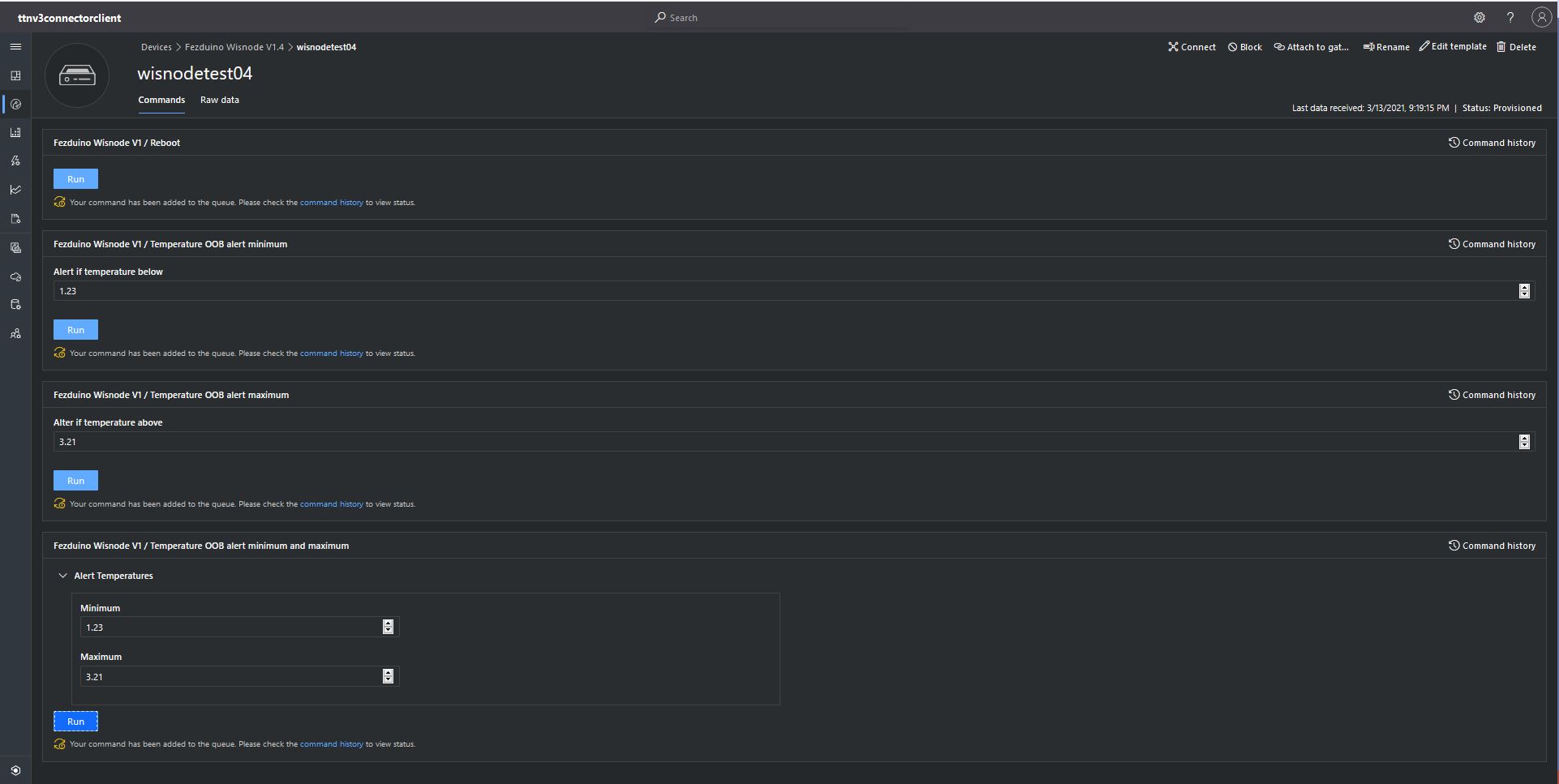The image size is (1559, 784).
Task: Switch to the Raw data tab
Action: [x=219, y=100]
